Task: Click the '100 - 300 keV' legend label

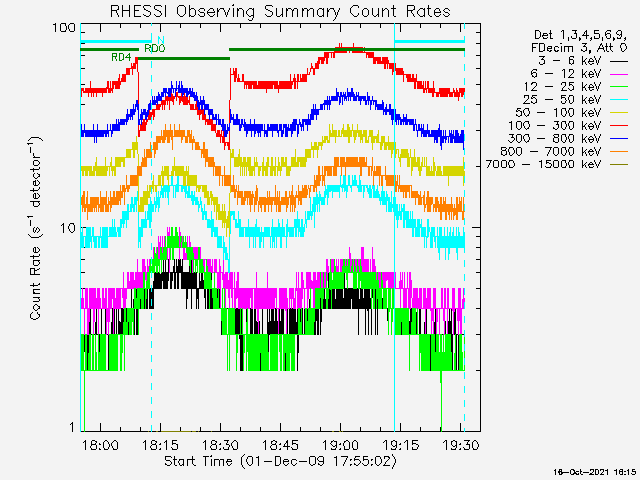Action: [x=554, y=126]
